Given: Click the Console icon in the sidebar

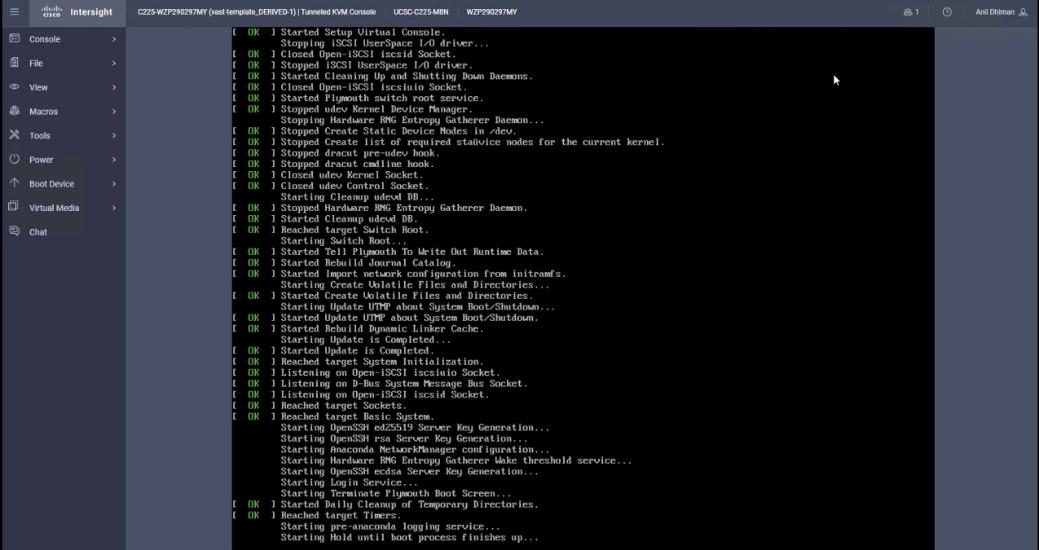Looking at the screenshot, I should (x=14, y=38).
